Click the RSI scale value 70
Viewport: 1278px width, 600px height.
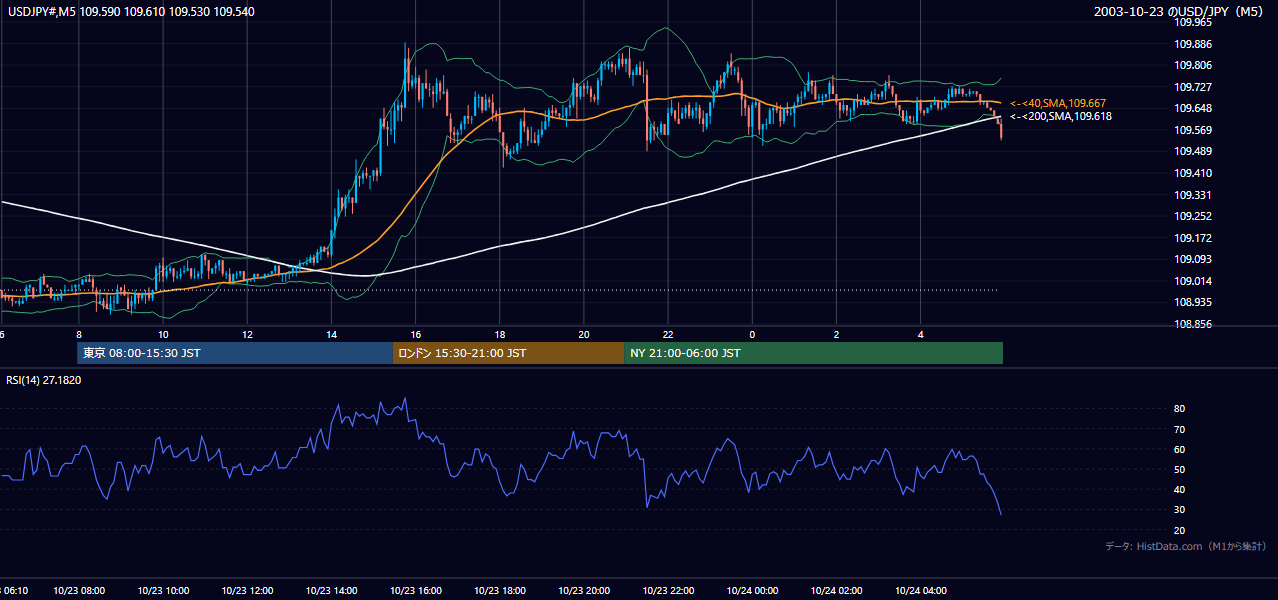click(1180, 429)
